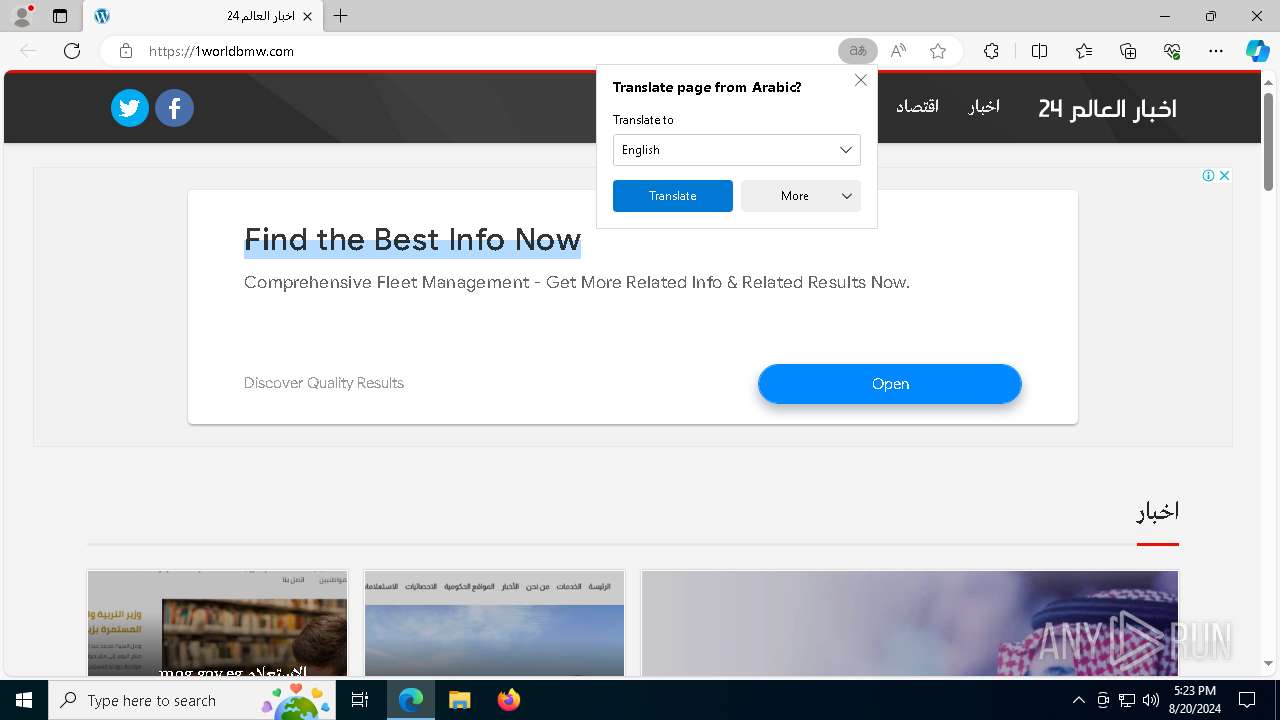Open the site's Twitter icon

(130, 108)
